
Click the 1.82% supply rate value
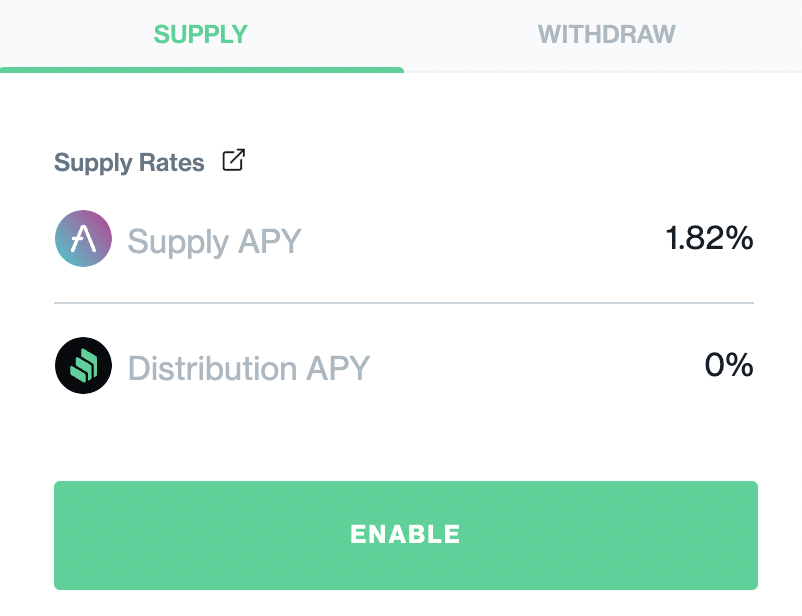pos(709,238)
